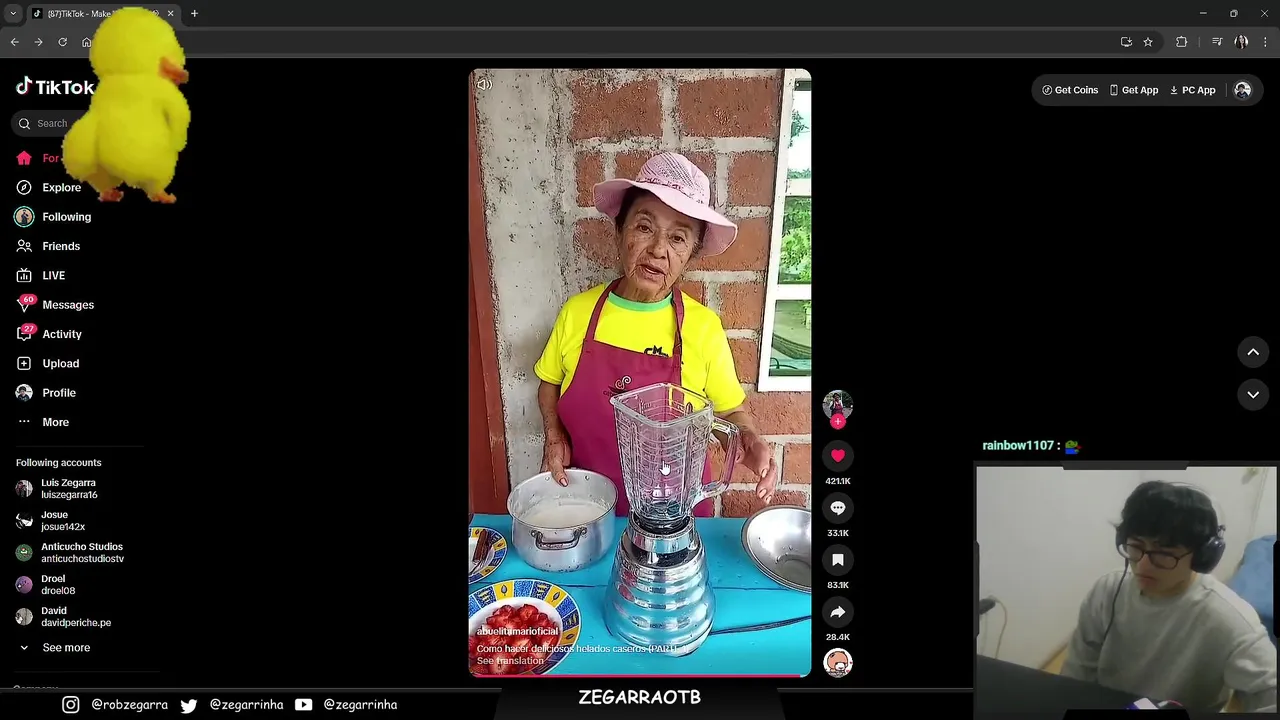Expand See more following accounts
Viewport: 1280px width, 720px height.
(x=66, y=648)
